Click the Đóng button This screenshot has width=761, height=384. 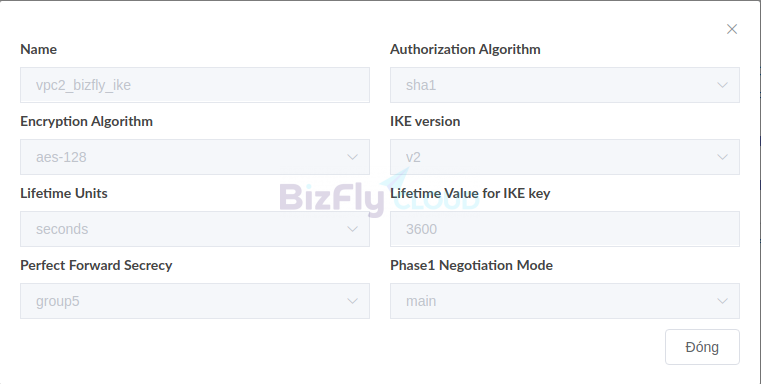[702, 347]
